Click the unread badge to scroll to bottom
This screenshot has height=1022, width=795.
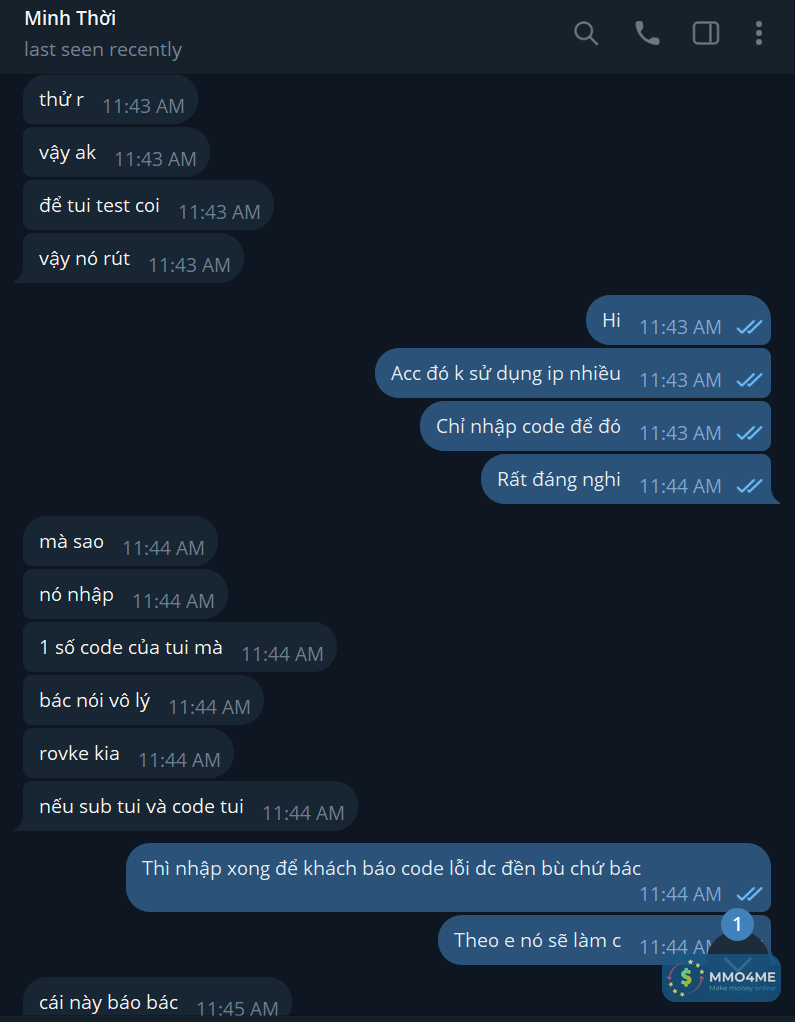[737, 925]
